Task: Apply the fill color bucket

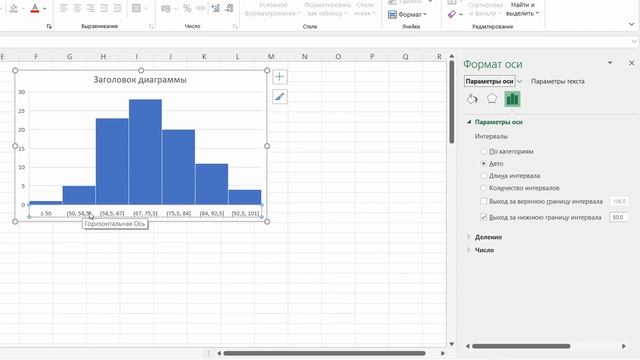Action: [13, 8]
